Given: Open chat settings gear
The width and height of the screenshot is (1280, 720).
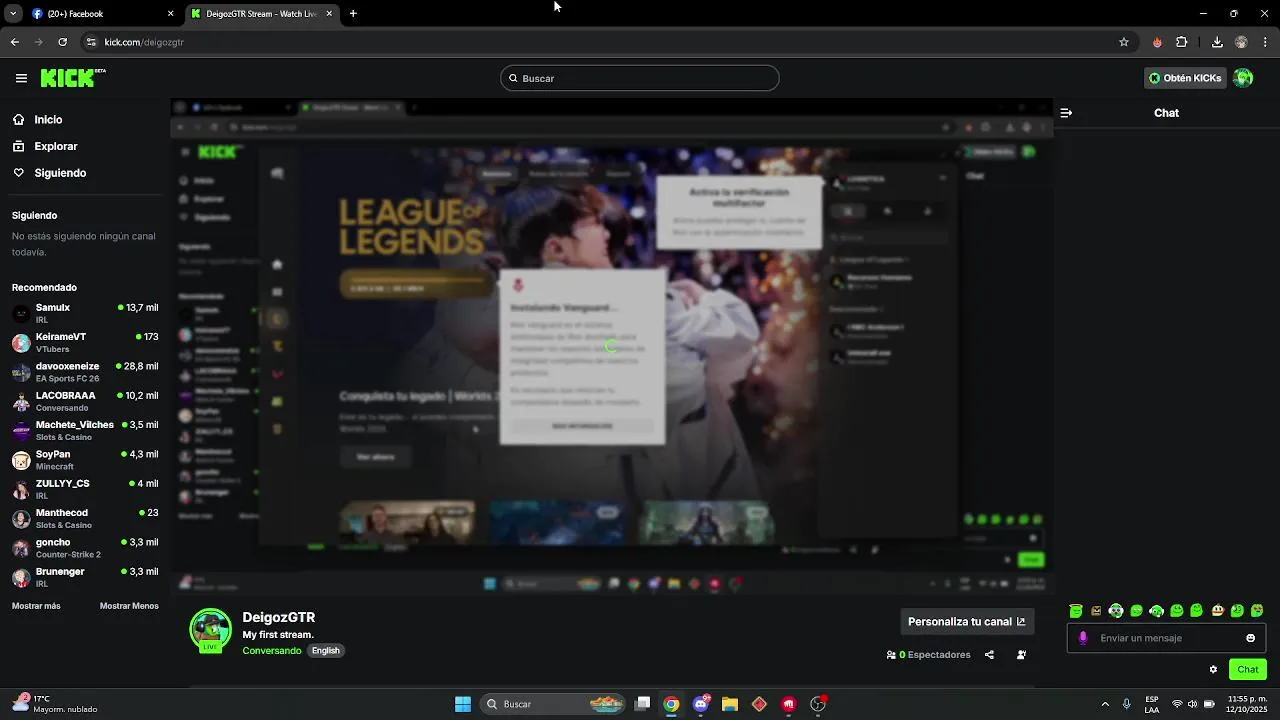Looking at the screenshot, I should (x=1213, y=670).
